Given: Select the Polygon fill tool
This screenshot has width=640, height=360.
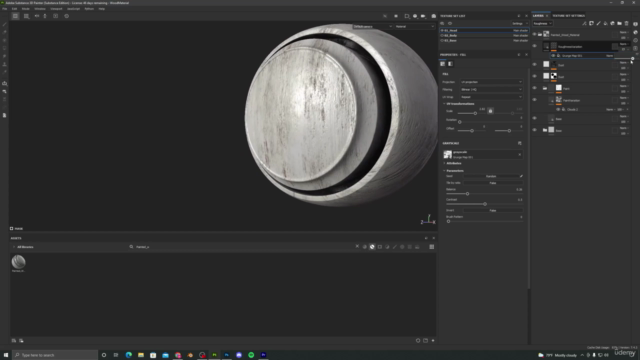Looking at the screenshot, I should click(4, 48).
